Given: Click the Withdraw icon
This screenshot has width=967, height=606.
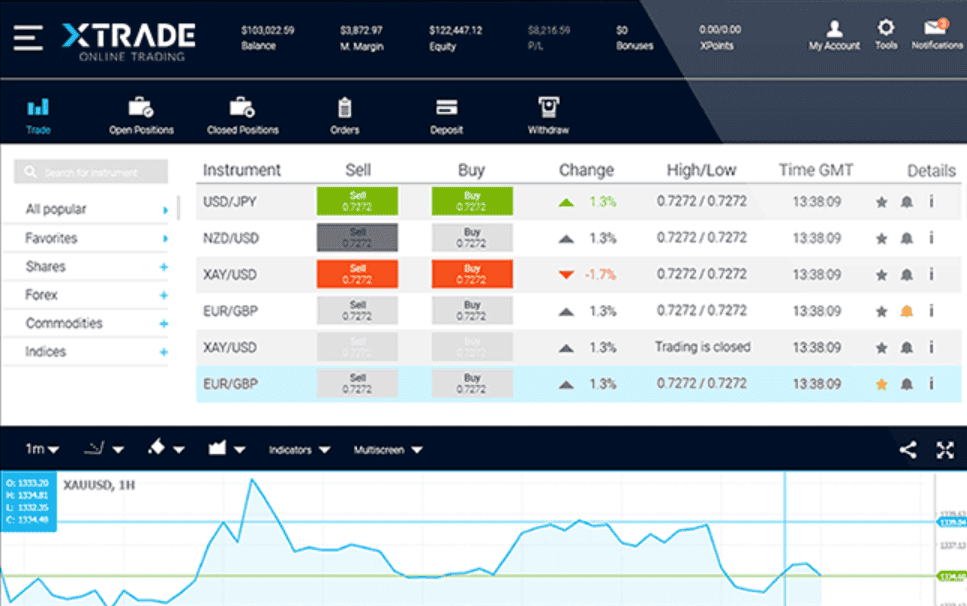Looking at the screenshot, I should click(x=546, y=110).
